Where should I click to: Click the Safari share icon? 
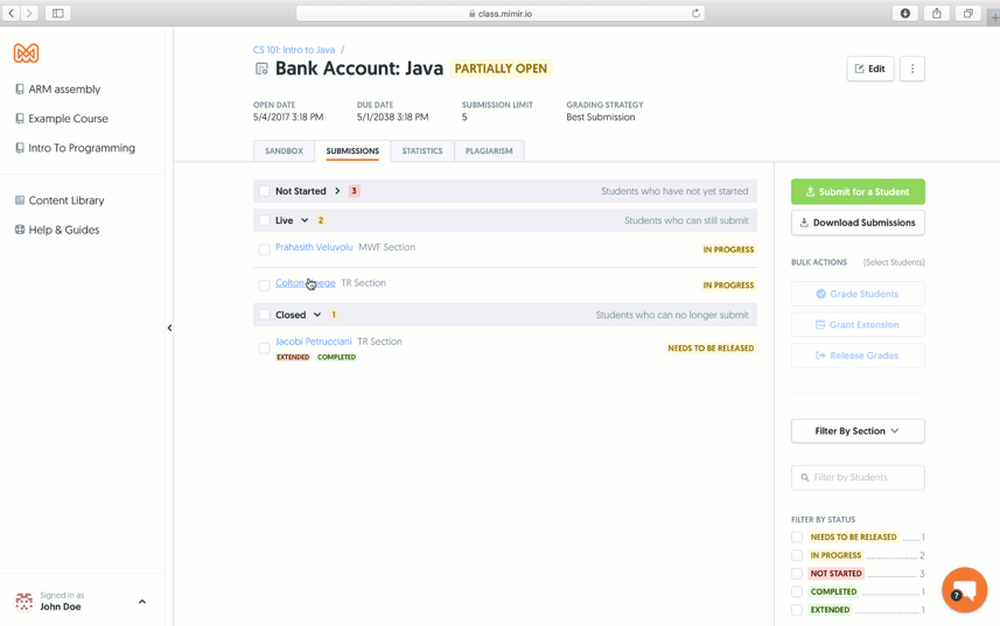click(937, 13)
